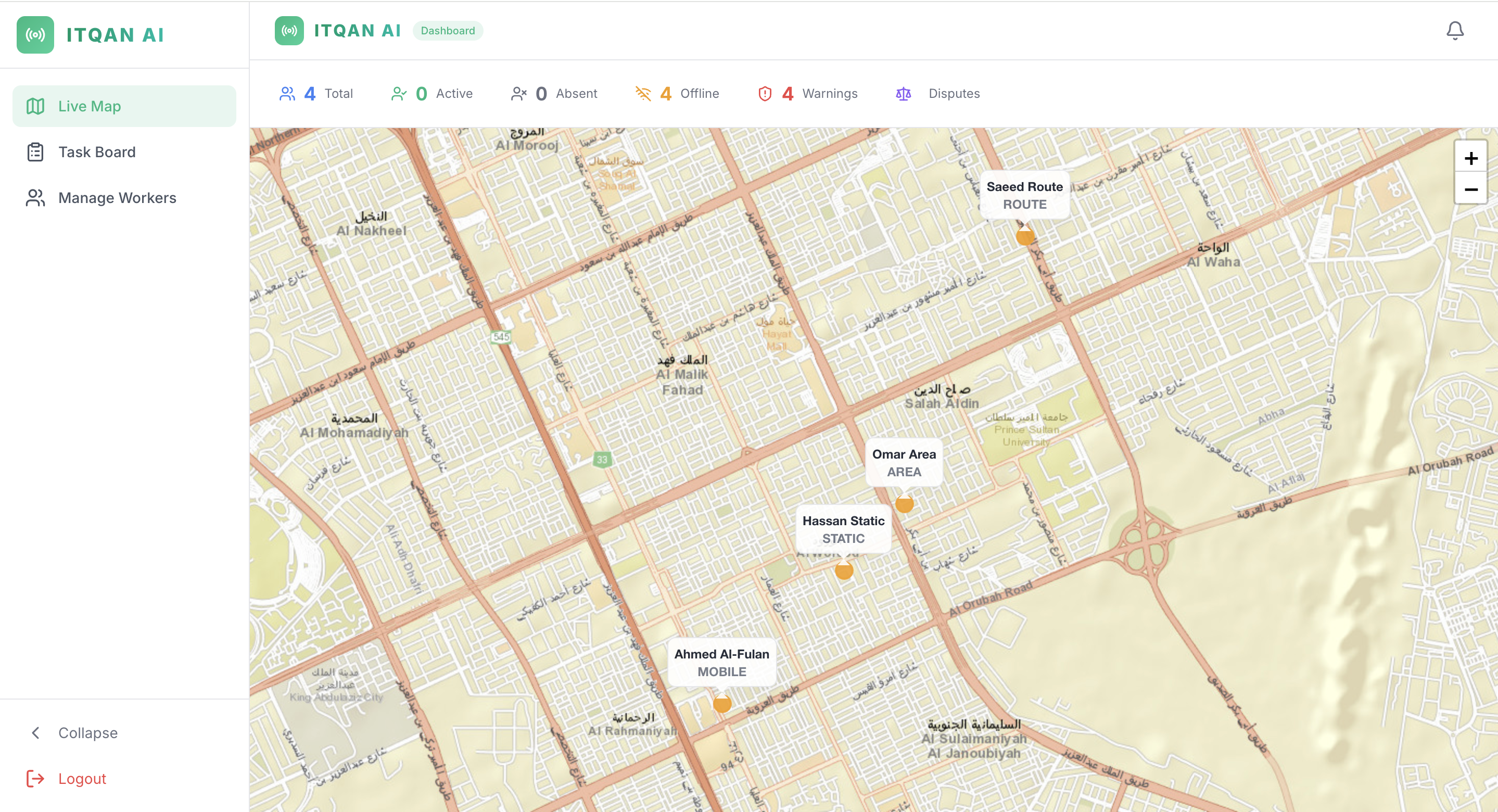
Task: Click the Al Malik Fahad map label
Action: (682, 375)
